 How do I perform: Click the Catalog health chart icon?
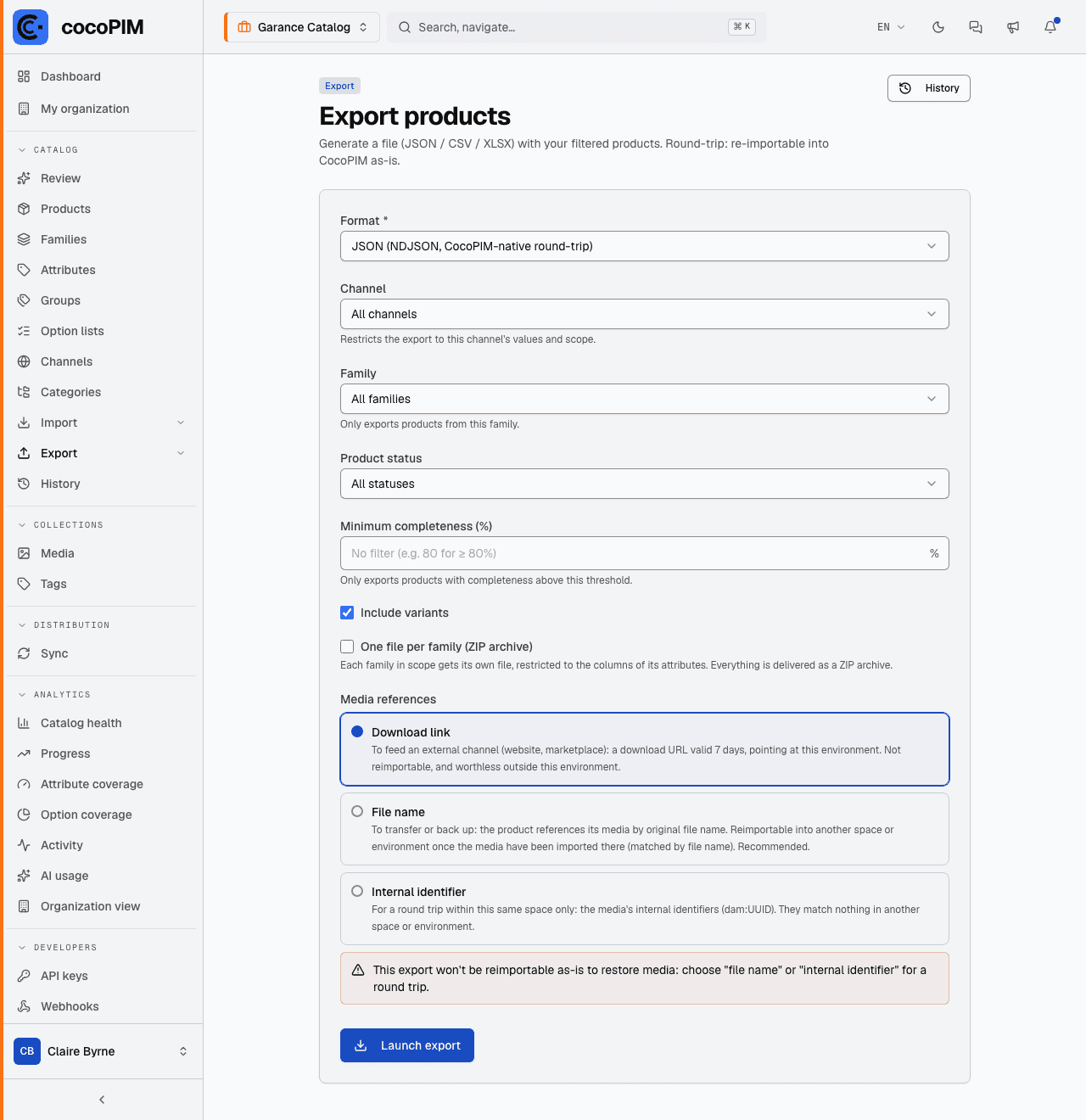[x=24, y=723]
